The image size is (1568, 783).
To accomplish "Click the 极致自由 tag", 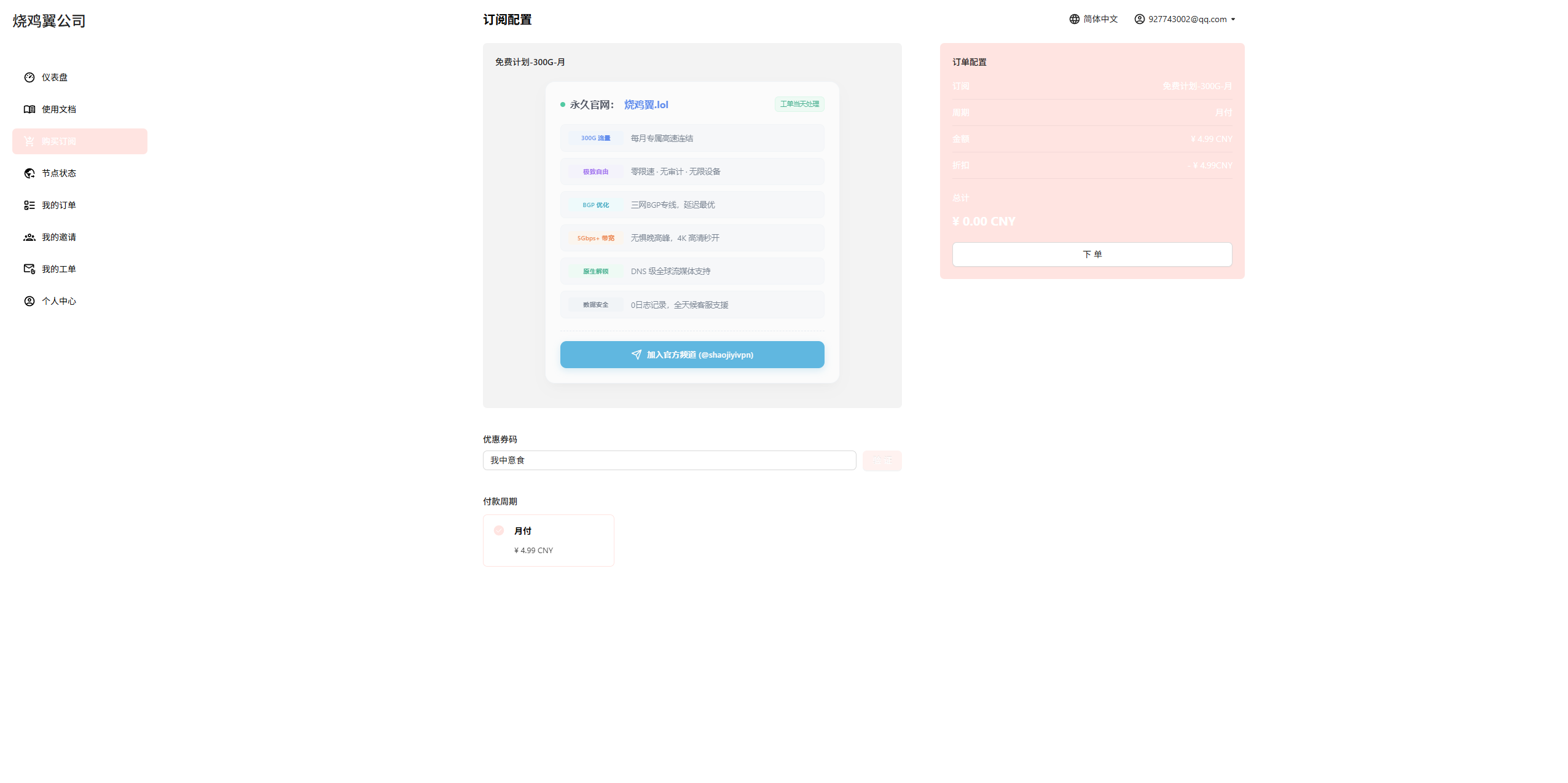I will tap(595, 171).
